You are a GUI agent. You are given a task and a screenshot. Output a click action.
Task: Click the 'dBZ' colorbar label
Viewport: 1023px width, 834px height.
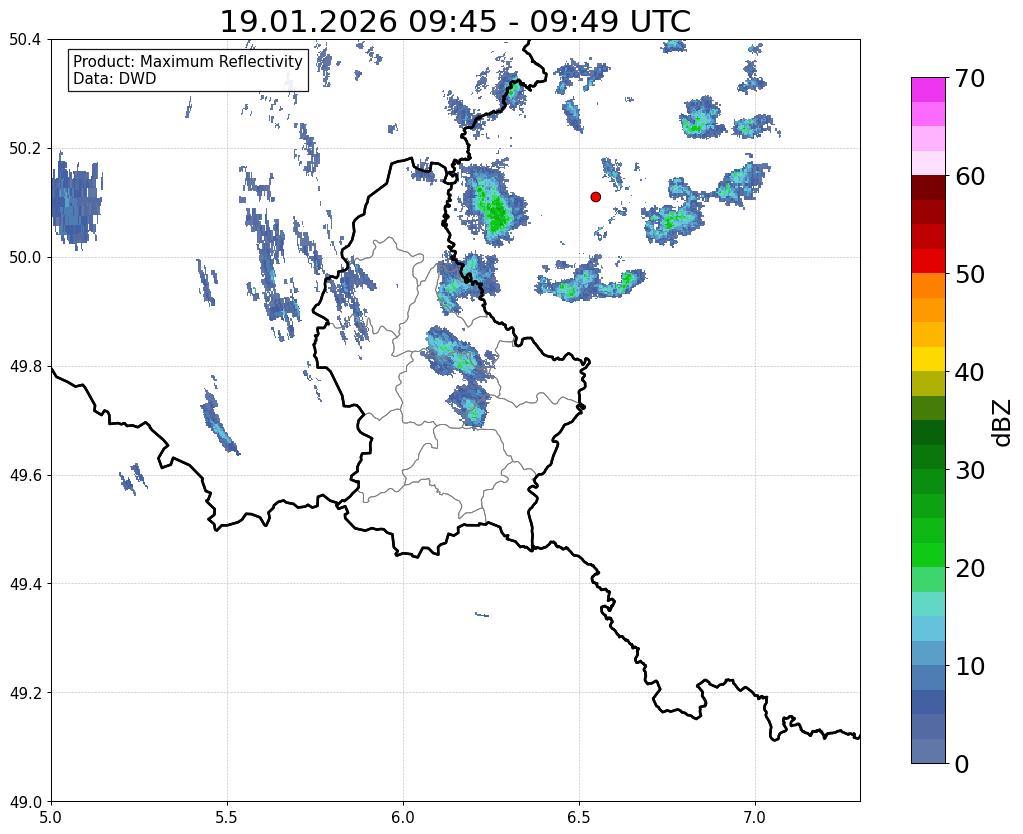click(1003, 423)
